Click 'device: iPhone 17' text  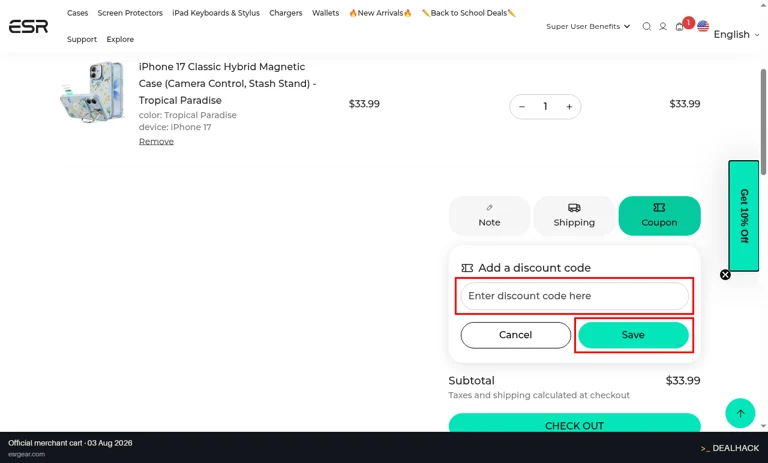[x=175, y=127]
